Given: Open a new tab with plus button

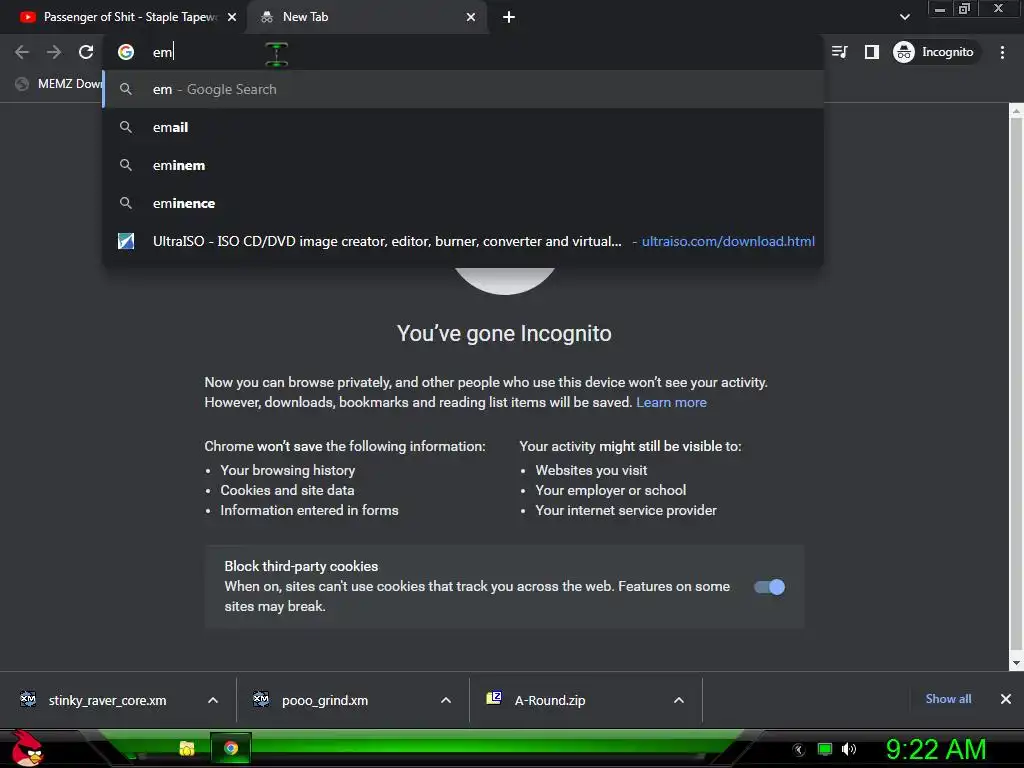Looking at the screenshot, I should pyautogui.click(x=509, y=17).
